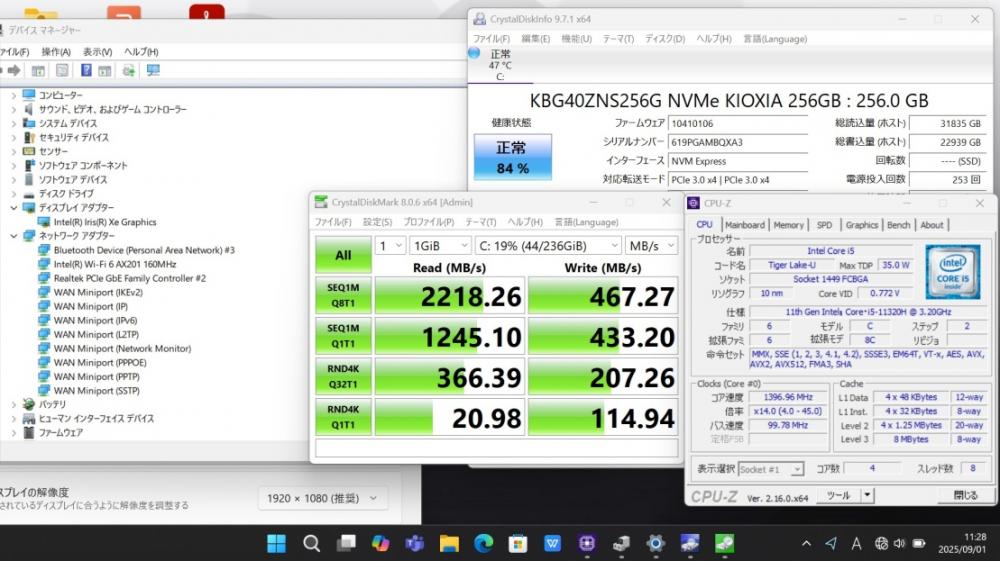This screenshot has height=561, width=1000.
Task: Collapse the ネットワーク アダプター node
Action: (13, 236)
